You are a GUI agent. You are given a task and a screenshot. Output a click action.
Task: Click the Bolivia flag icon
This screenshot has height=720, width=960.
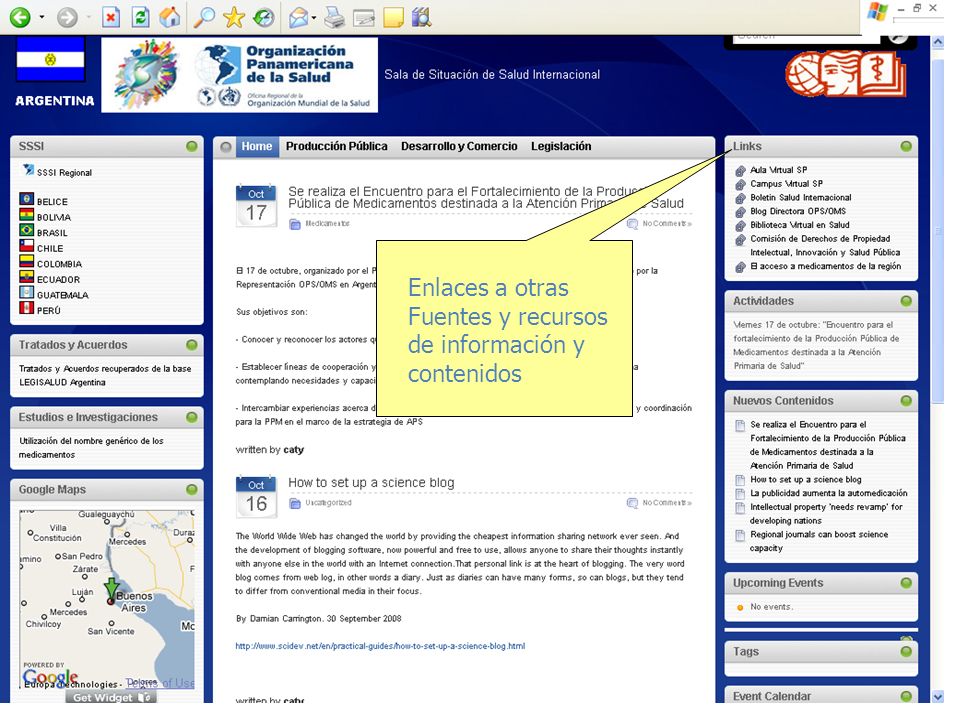coord(26,215)
